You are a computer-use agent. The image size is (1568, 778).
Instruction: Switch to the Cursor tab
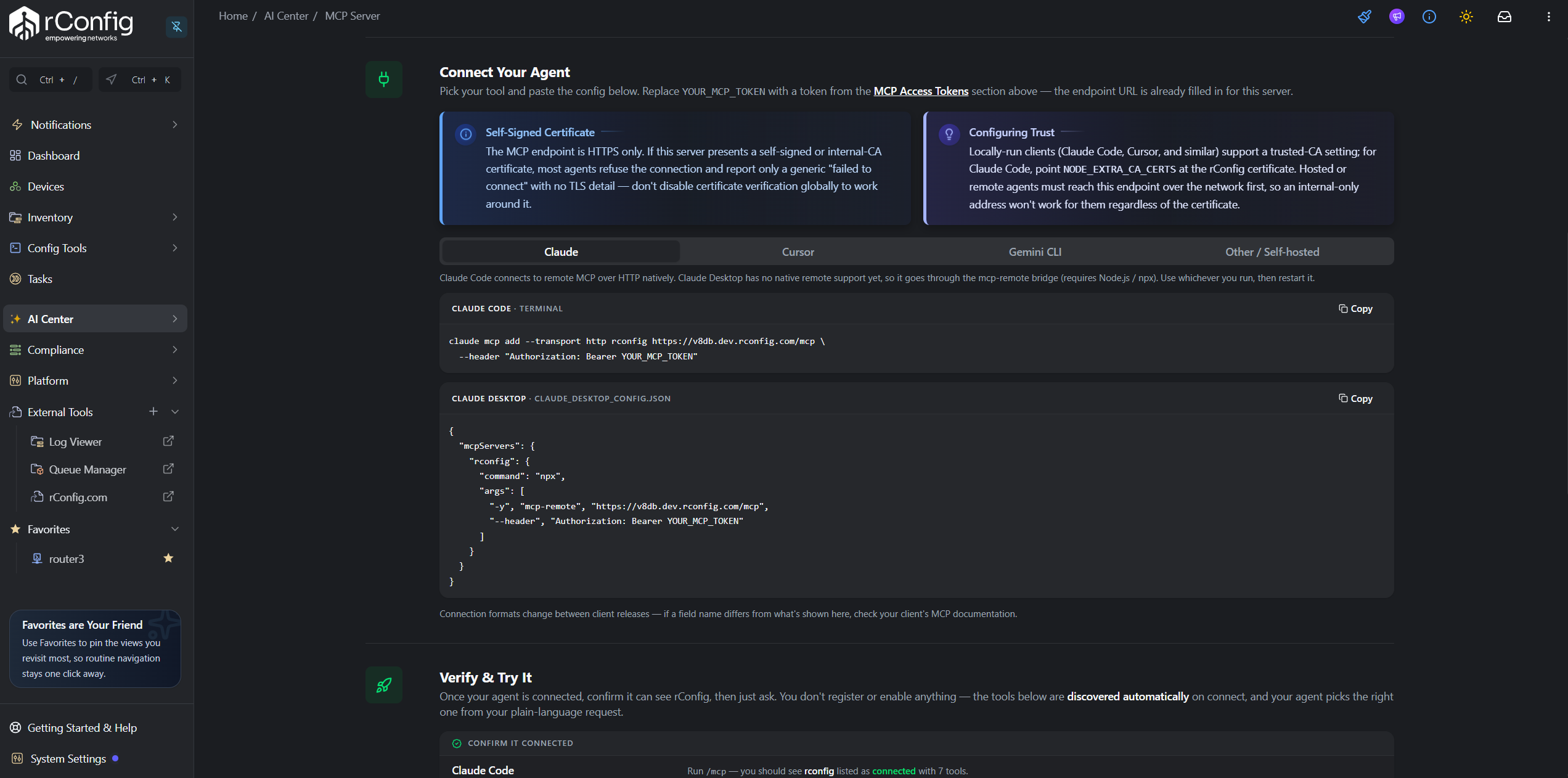(x=798, y=252)
